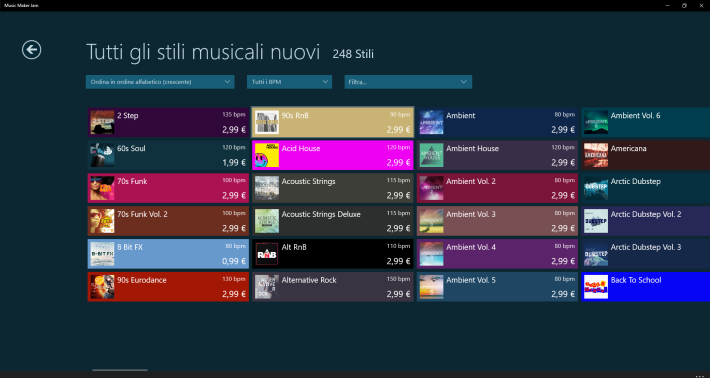Go back with the circled arrow button

[x=32, y=50]
